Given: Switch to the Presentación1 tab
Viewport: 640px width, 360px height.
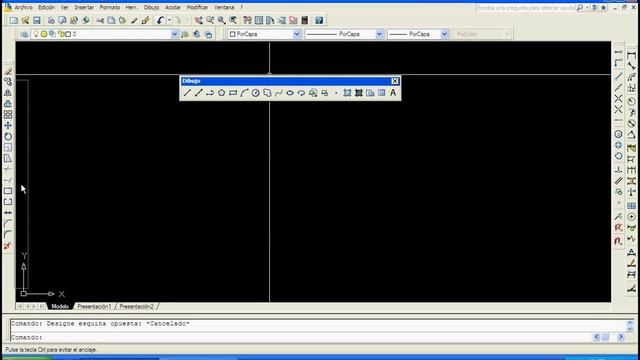Looking at the screenshot, I should pyautogui.click(x=94, y=306).
